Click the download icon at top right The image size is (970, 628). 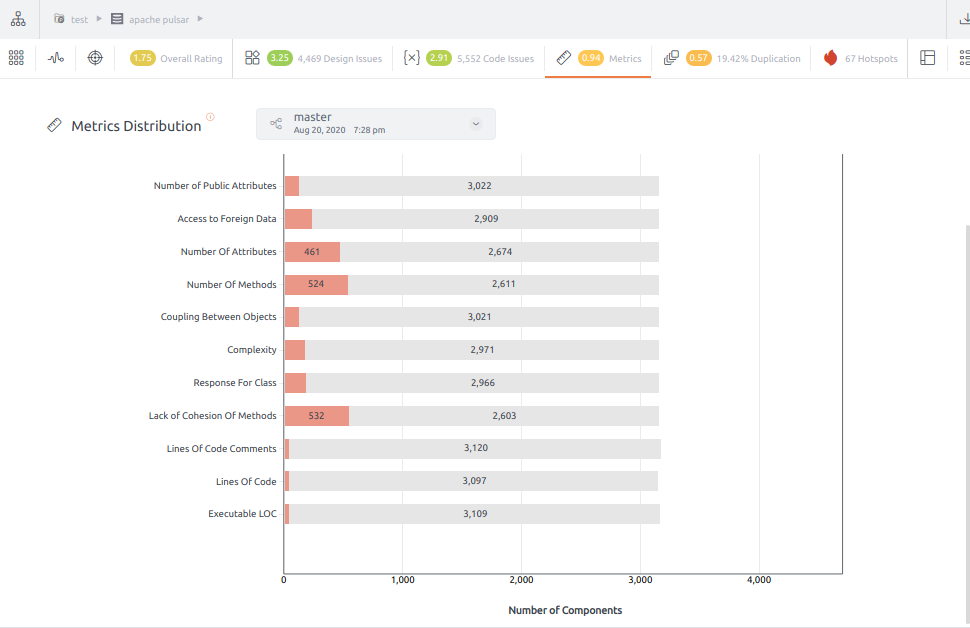[964, 19]
